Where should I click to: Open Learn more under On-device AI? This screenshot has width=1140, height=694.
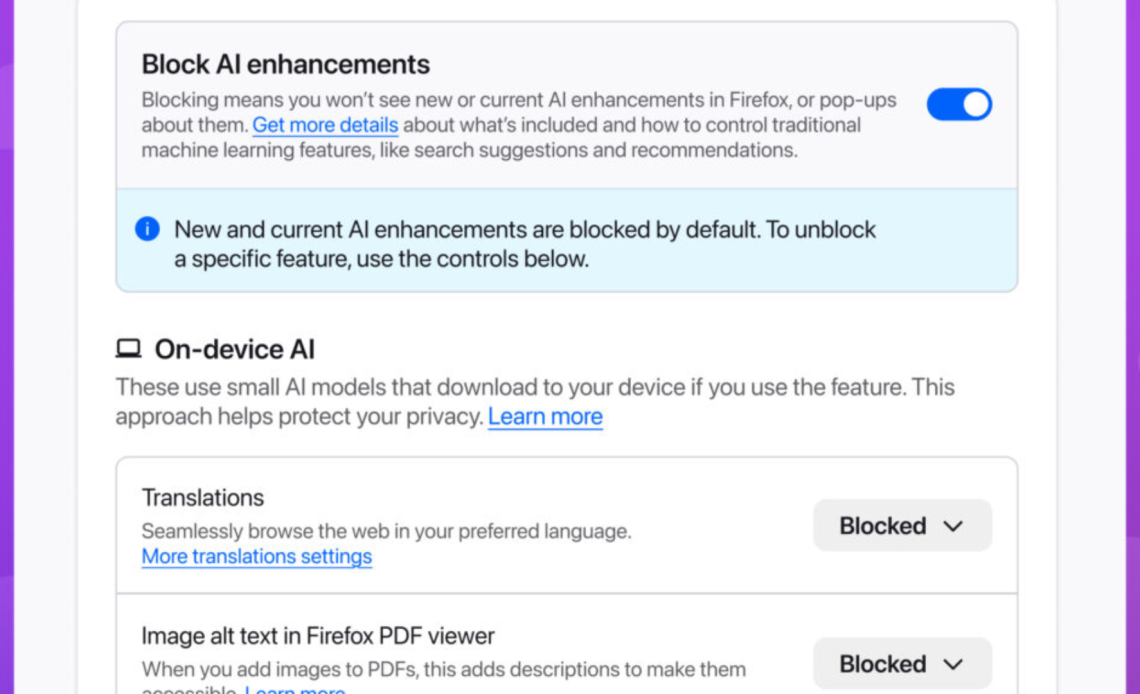point(545,416)
